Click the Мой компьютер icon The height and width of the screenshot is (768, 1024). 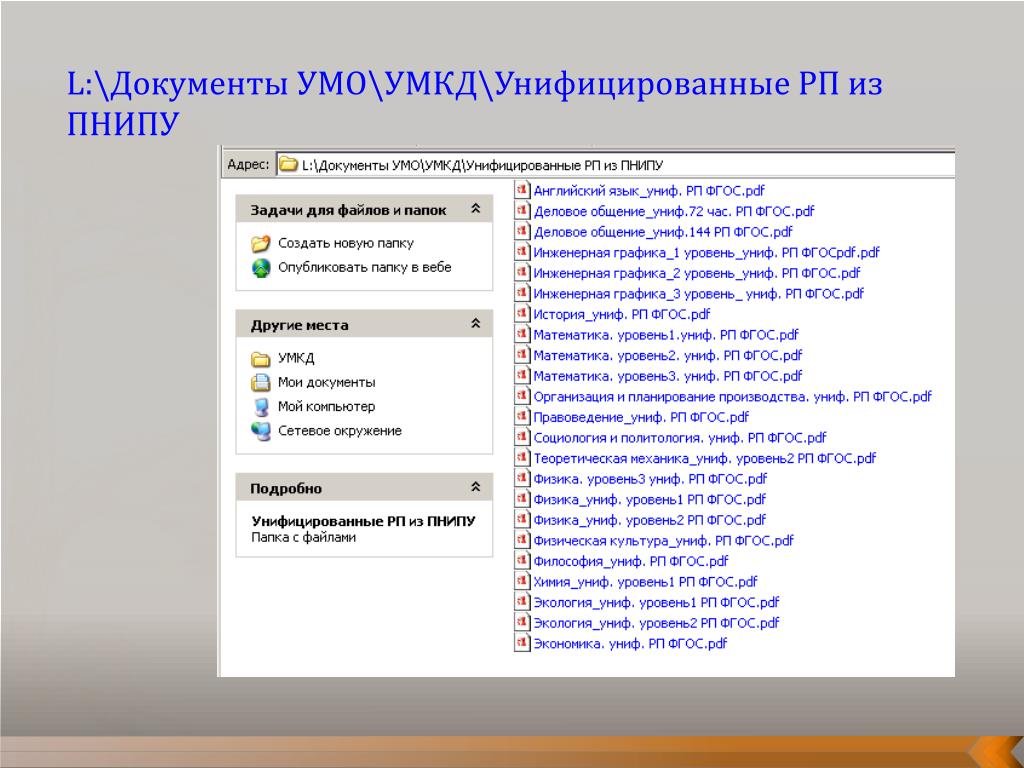point(261,407)
